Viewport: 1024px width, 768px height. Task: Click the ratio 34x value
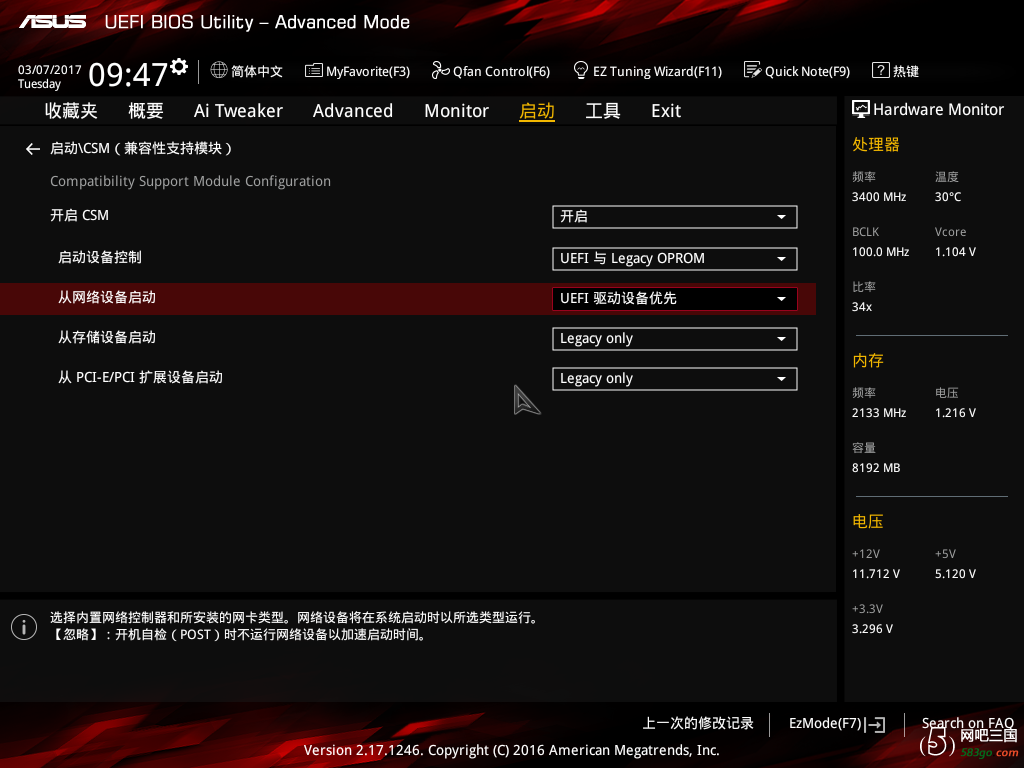click(862, 307)
